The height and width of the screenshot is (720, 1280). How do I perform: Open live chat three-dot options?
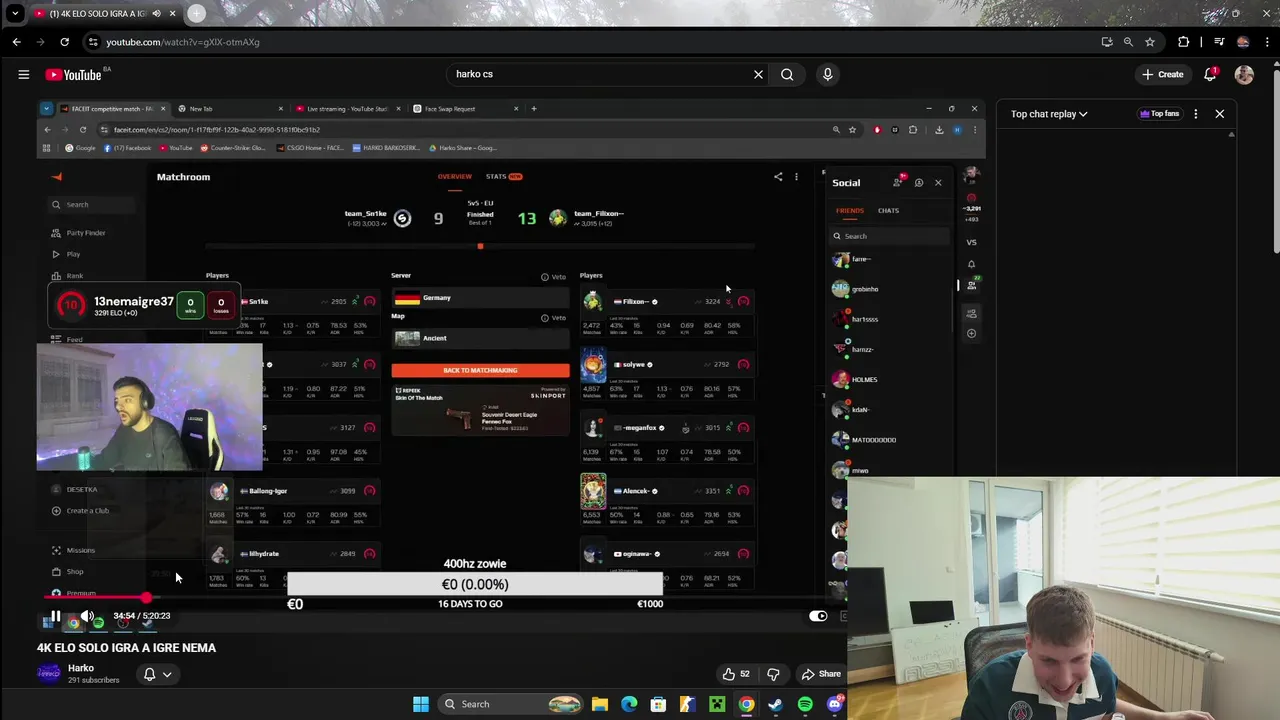pos(1196,114)
